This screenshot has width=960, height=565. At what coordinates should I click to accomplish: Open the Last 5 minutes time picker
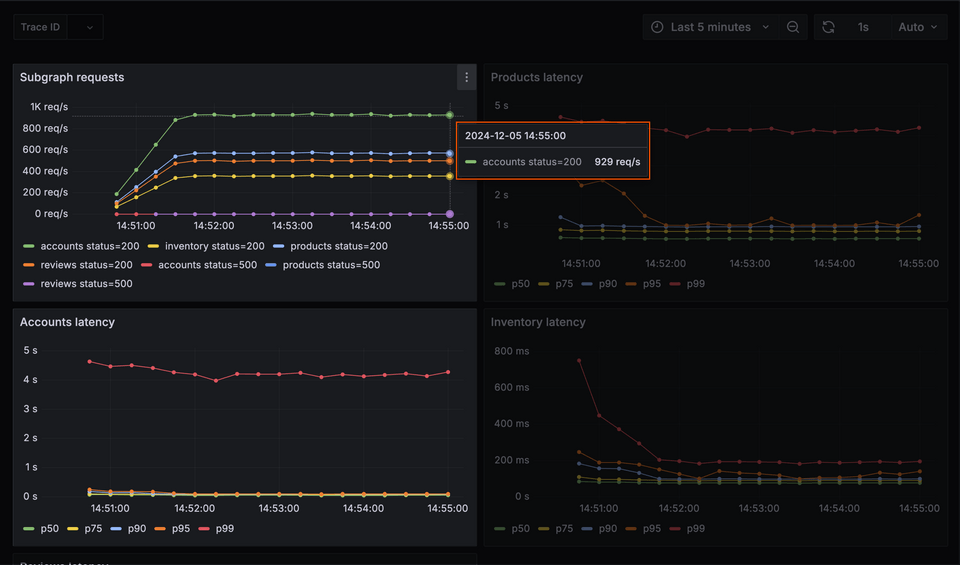click(711, 27)
